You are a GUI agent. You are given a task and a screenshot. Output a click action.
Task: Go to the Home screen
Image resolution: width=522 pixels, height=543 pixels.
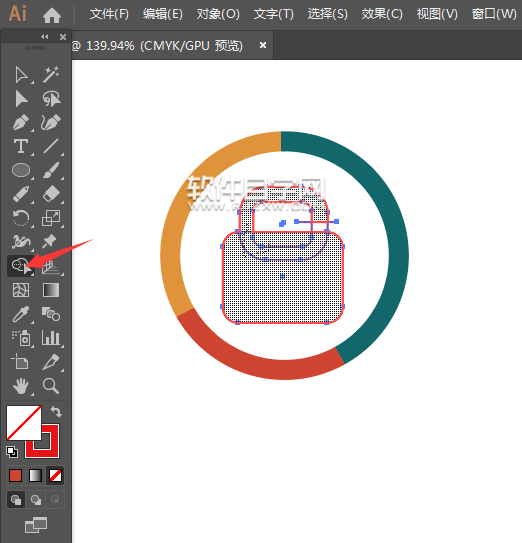pos(52,15)
